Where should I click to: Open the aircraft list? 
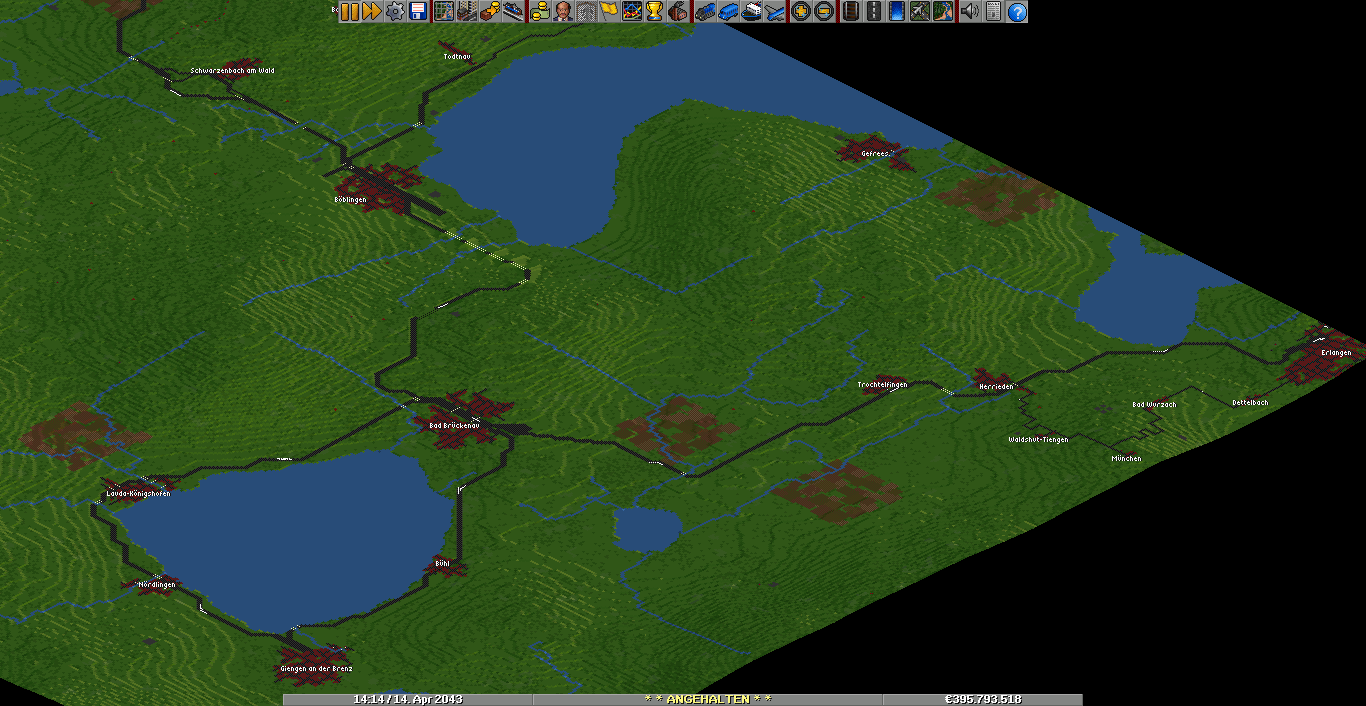coord(775,12)
